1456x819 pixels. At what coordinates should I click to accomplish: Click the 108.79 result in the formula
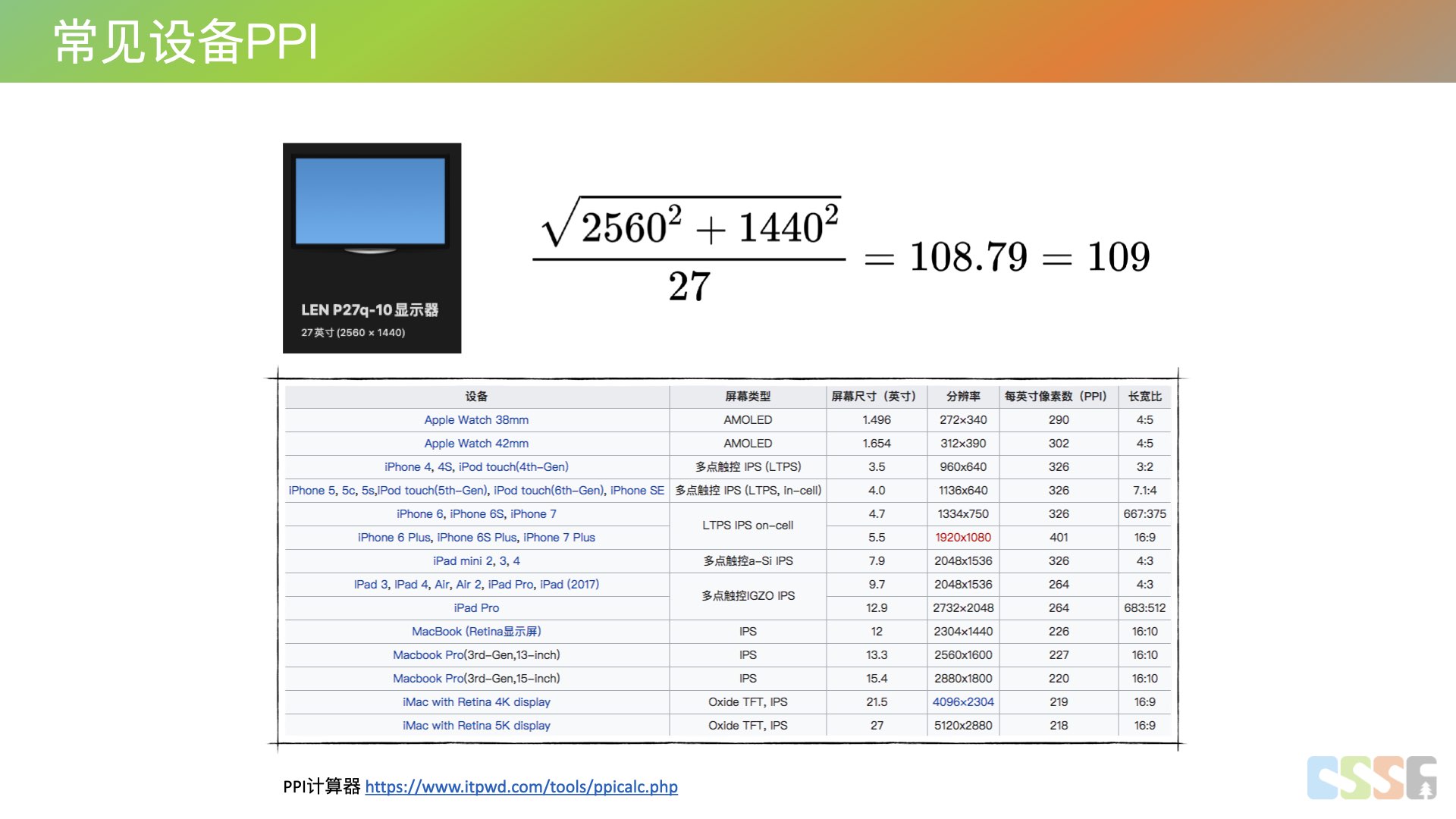(968, 256)
